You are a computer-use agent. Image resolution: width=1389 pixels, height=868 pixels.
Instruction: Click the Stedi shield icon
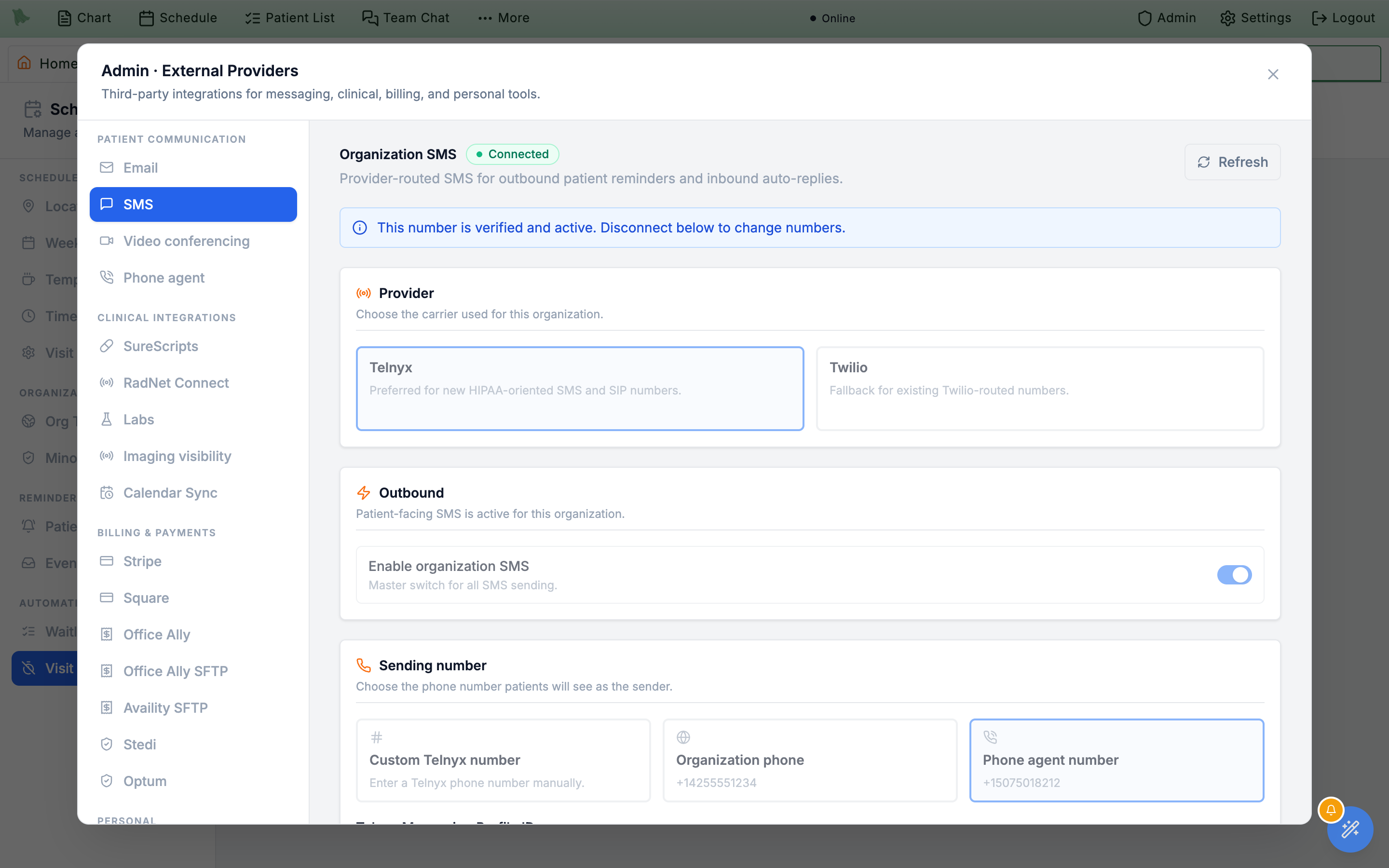point(106,744)
